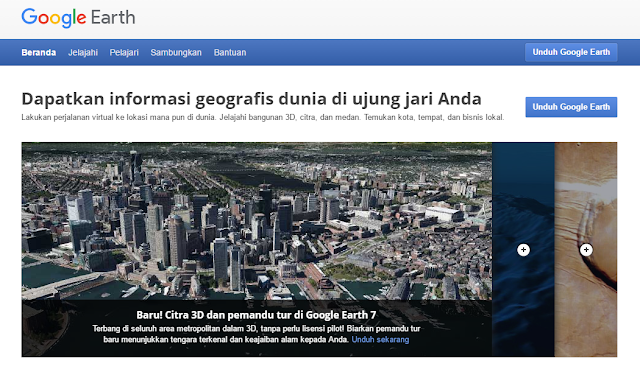Click the 'Dapatkan informasi geografis' headline
The image size is (640, 372).
tap(251, 99)
